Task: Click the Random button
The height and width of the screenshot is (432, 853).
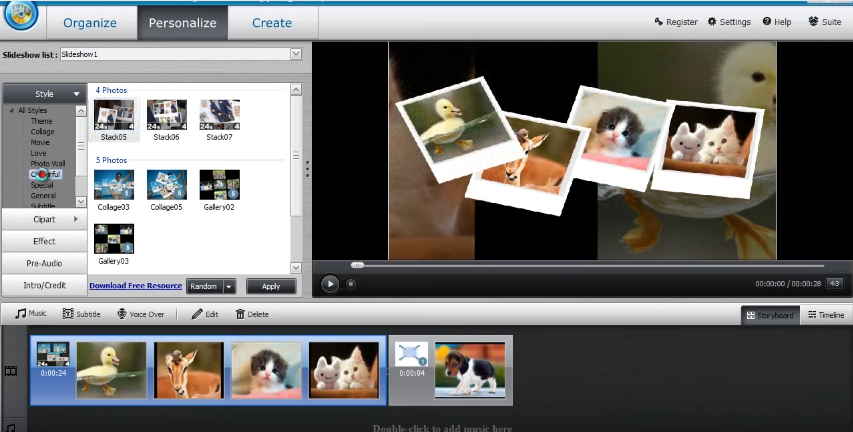Action: pyautogui.click(x=205, y=287)
